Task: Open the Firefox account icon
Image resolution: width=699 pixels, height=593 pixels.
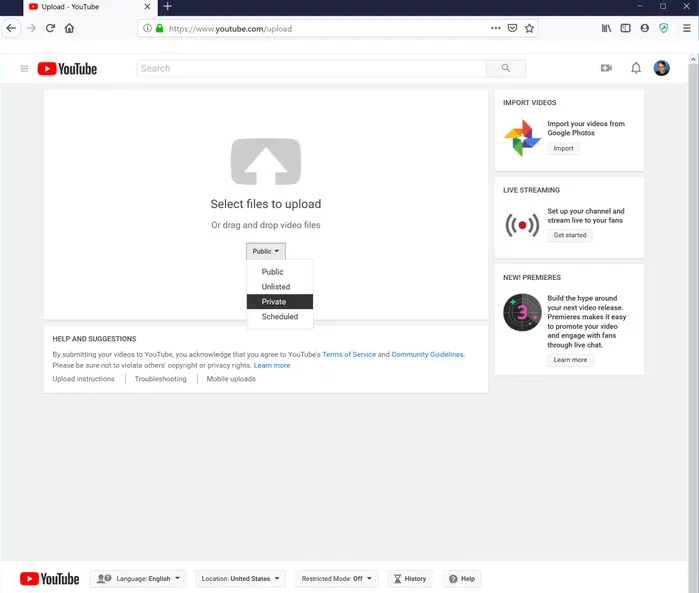Action: [x=645, y=28]
